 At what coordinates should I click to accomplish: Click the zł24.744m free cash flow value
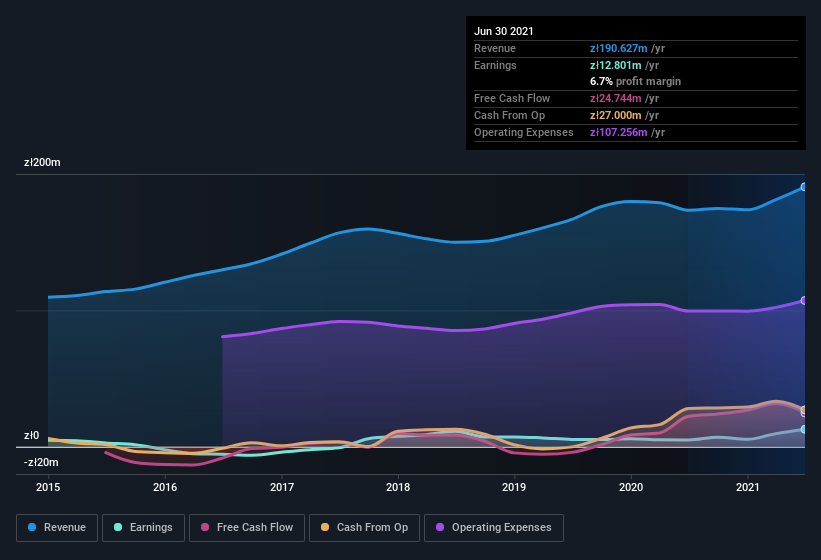coord(615,98)
